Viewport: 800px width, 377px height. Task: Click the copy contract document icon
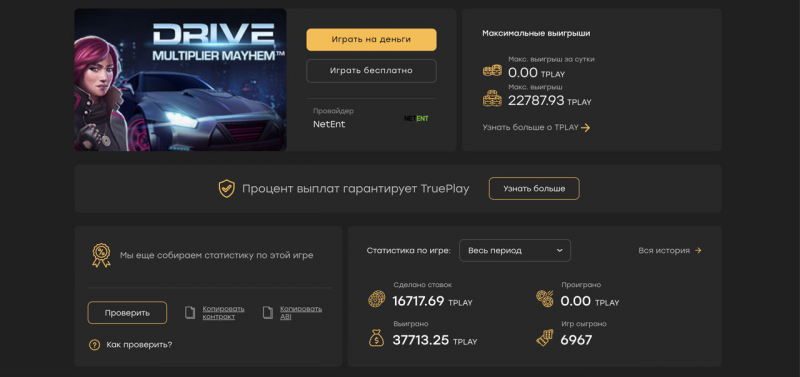click(190, 313)
